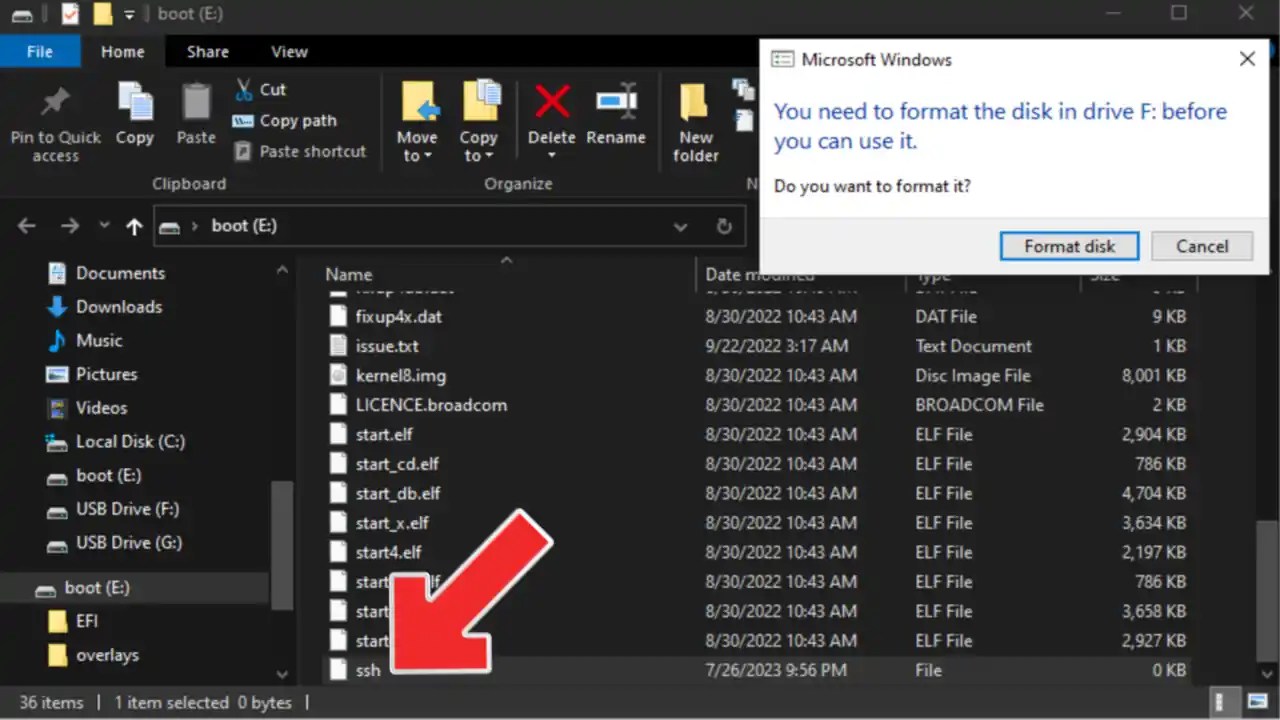Open the EFI folder in the sidebar
This screenshot has width=1280, height=720.
click(x=87, y=621)
